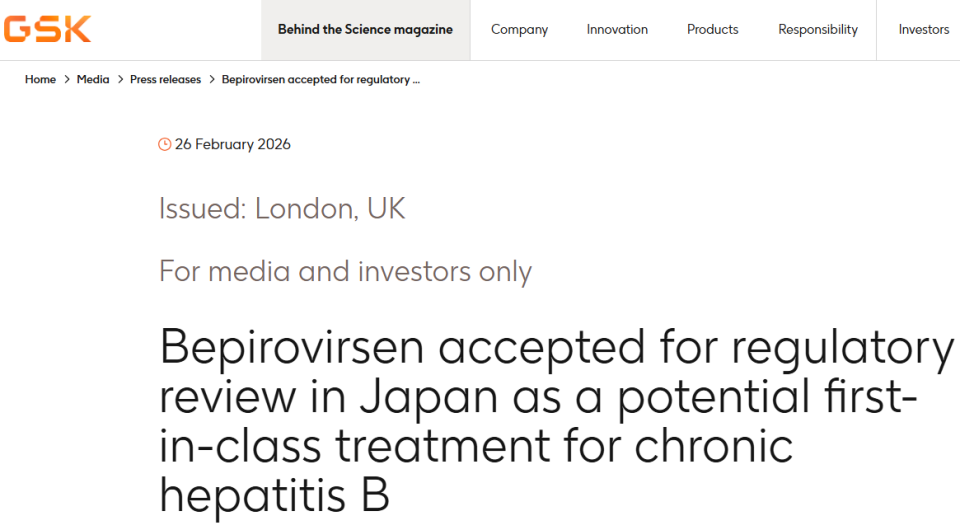960x530 pixels.
Task: Click the GSK logo
Action: point(47,29)
